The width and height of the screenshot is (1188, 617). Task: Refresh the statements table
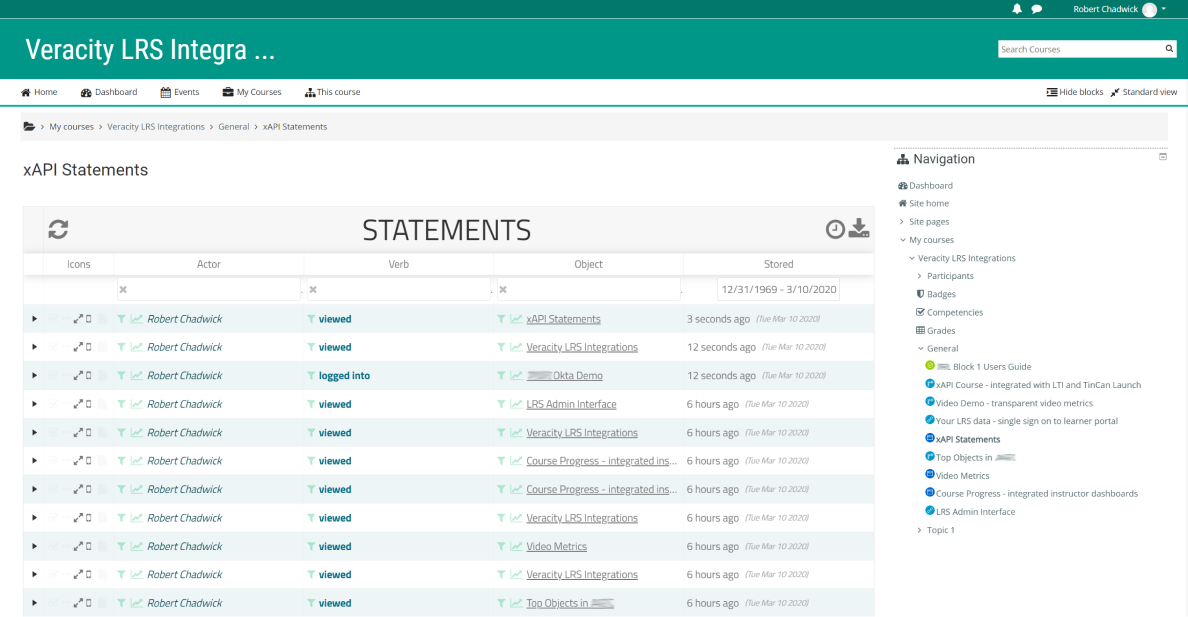click(57, 228)
